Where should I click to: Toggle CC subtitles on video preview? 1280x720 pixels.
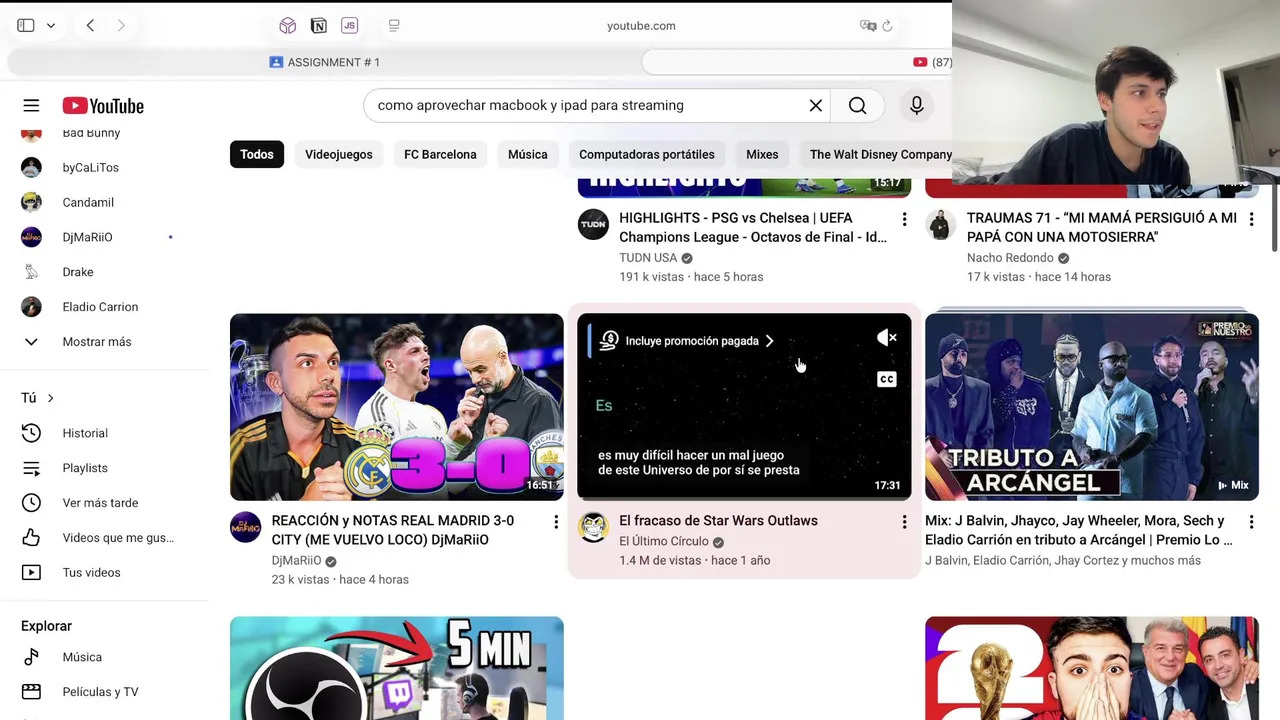[887, 379]
